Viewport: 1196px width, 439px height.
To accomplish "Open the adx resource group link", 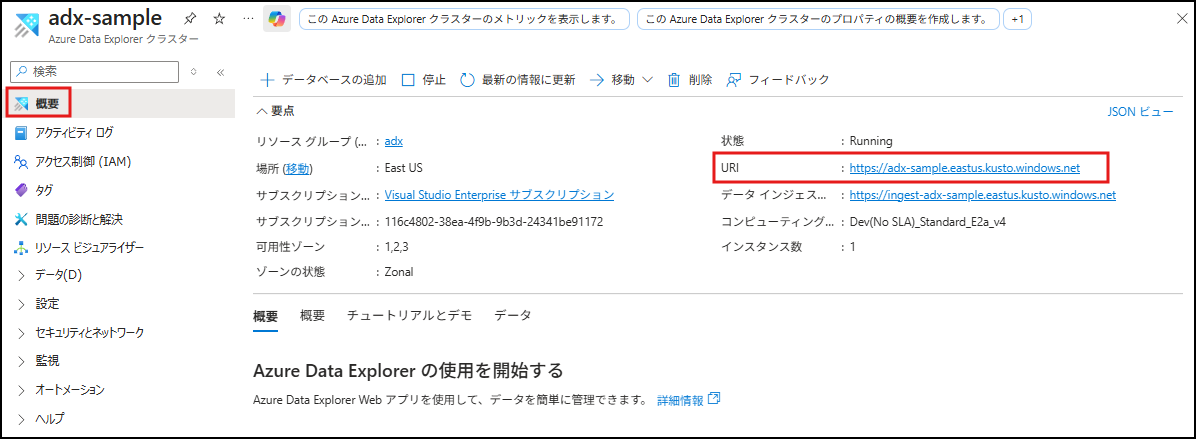I will [394, 141].
